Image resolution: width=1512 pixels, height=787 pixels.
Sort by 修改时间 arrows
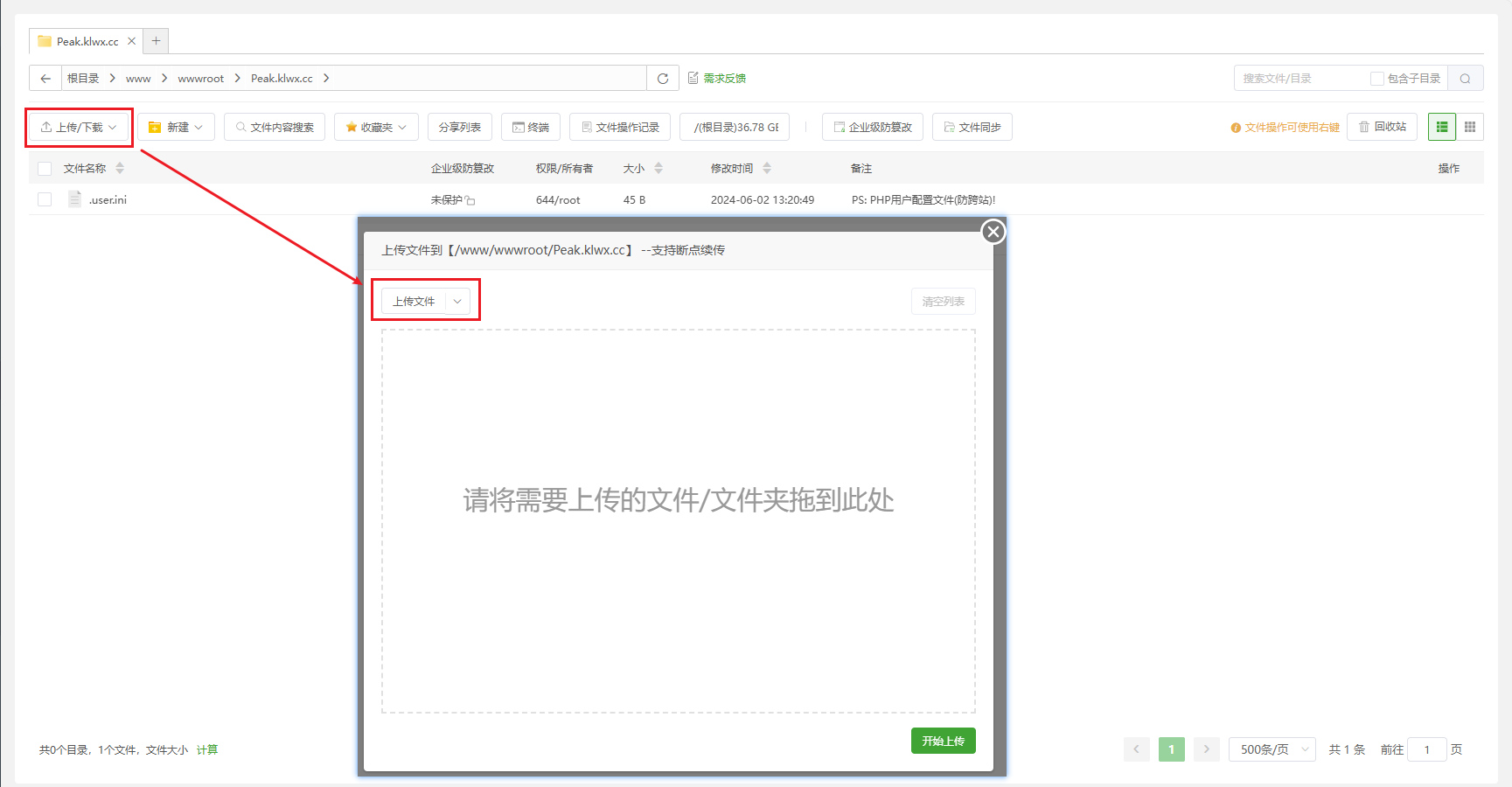[x=767, y=168]
